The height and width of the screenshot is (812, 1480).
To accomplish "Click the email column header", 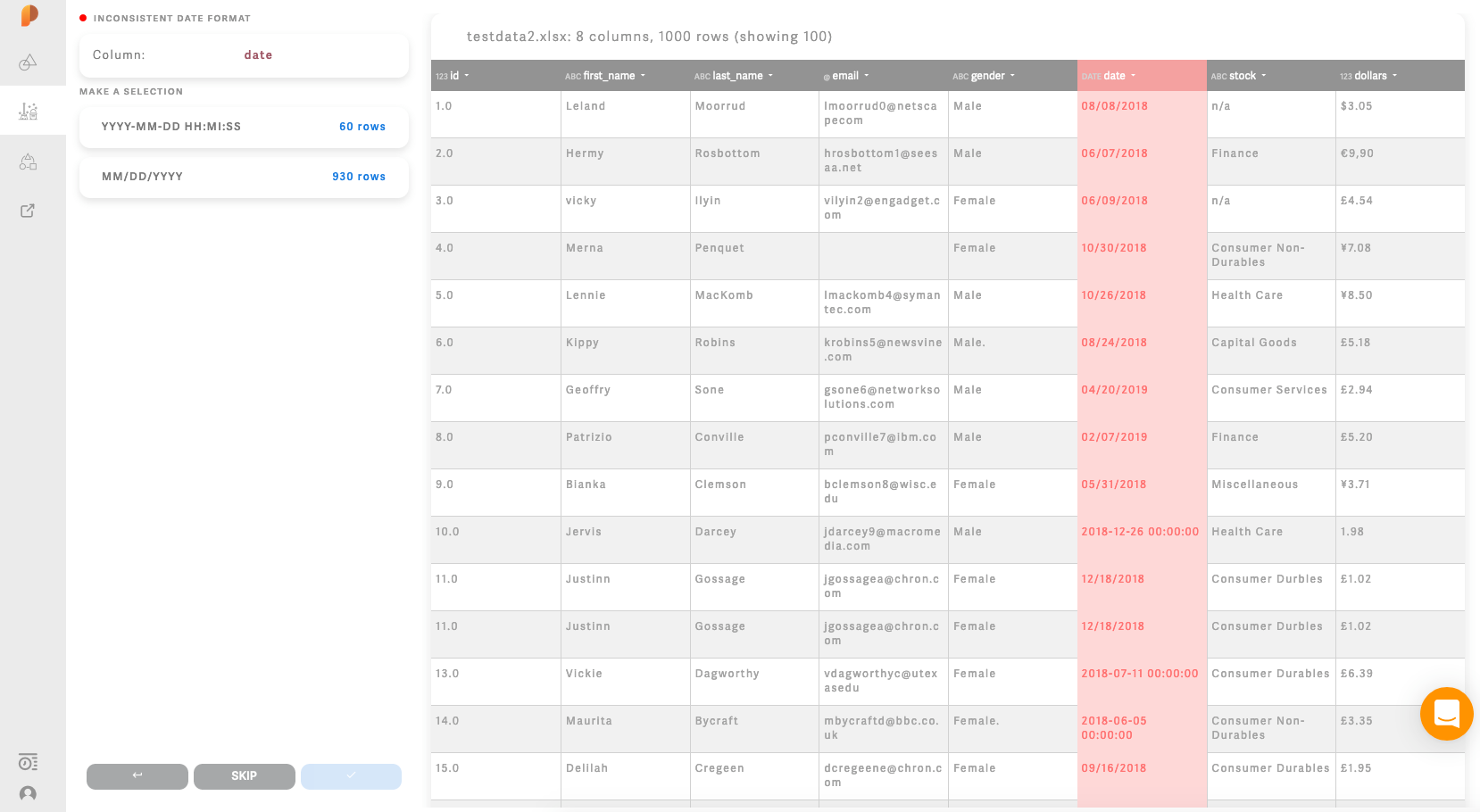I will tap(844, 76).
